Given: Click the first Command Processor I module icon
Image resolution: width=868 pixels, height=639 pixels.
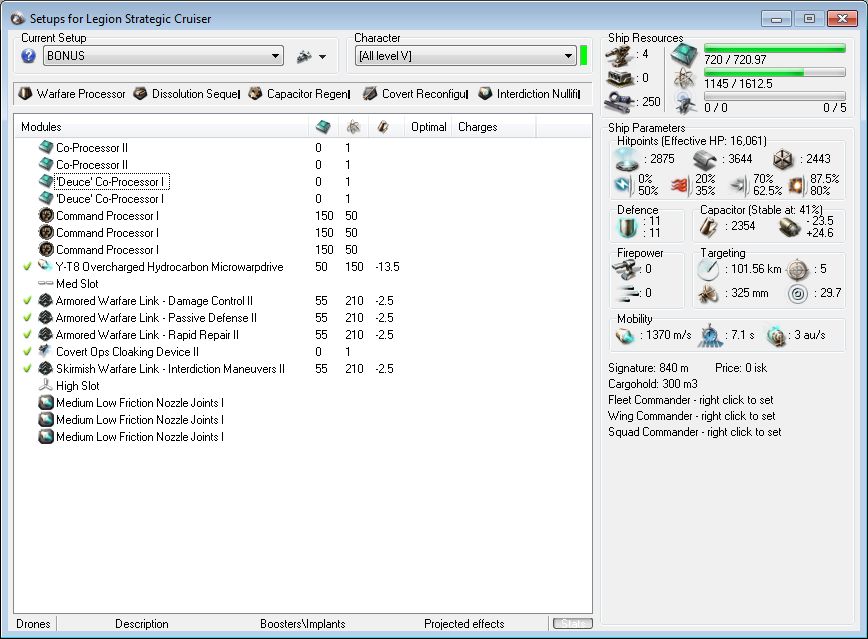Looking at the screenshot, I should coord(46,215).
